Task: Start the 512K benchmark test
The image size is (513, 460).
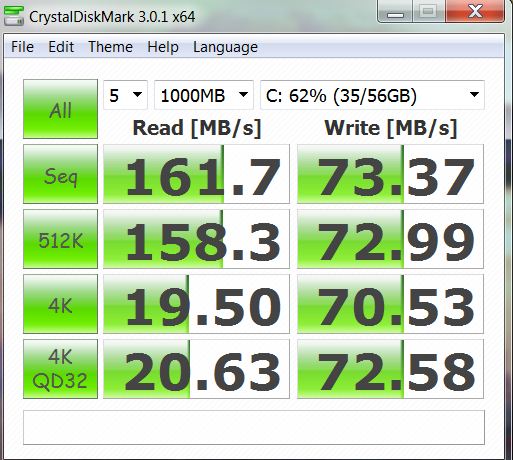Action: coord(60,239)
